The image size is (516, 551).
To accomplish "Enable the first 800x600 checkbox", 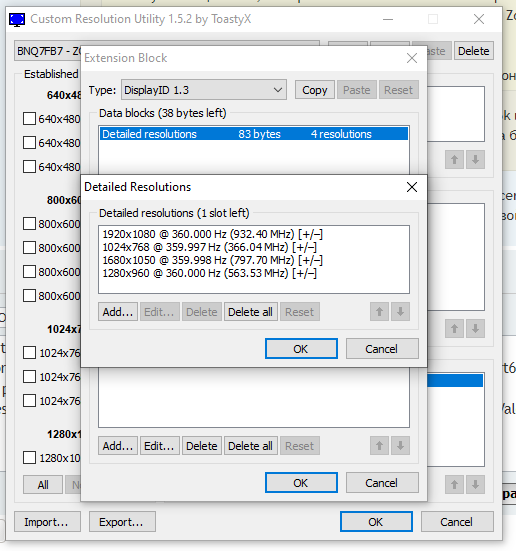I will pos(29,223).
